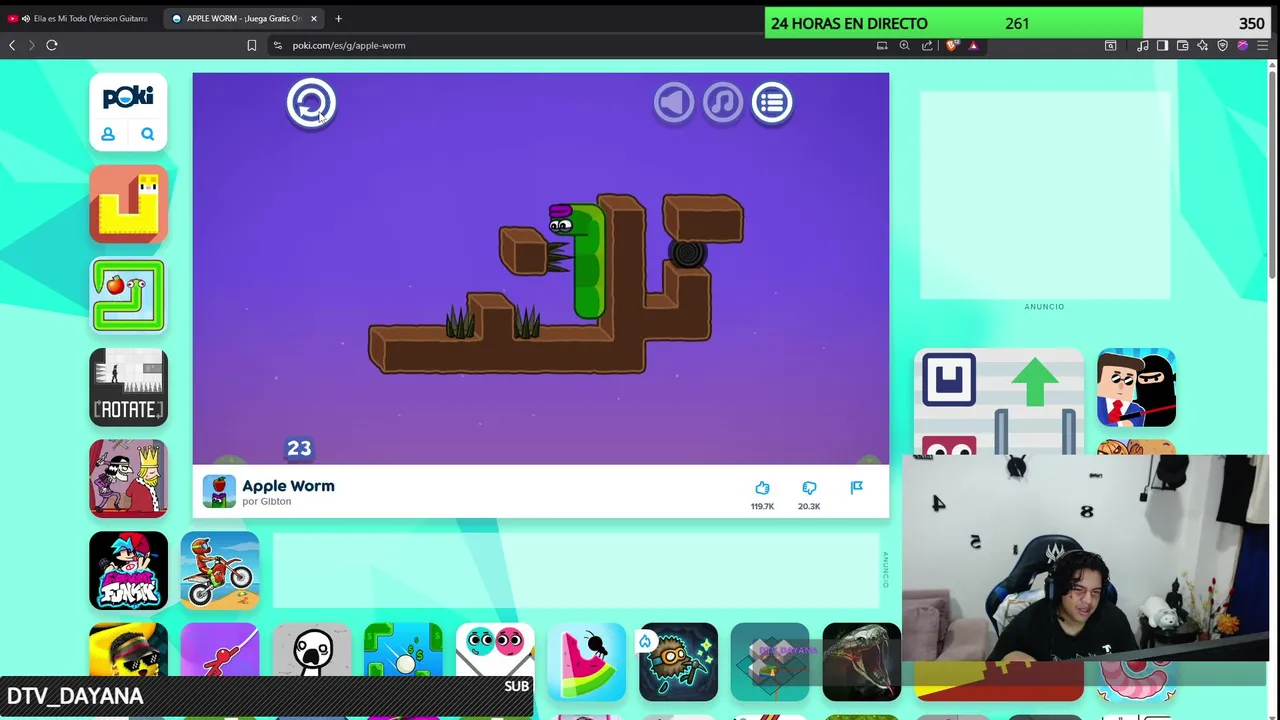Open the purple profile avatar icon
The width and height of the screenshot is (1280, 720).
[x=1242, y=45]
